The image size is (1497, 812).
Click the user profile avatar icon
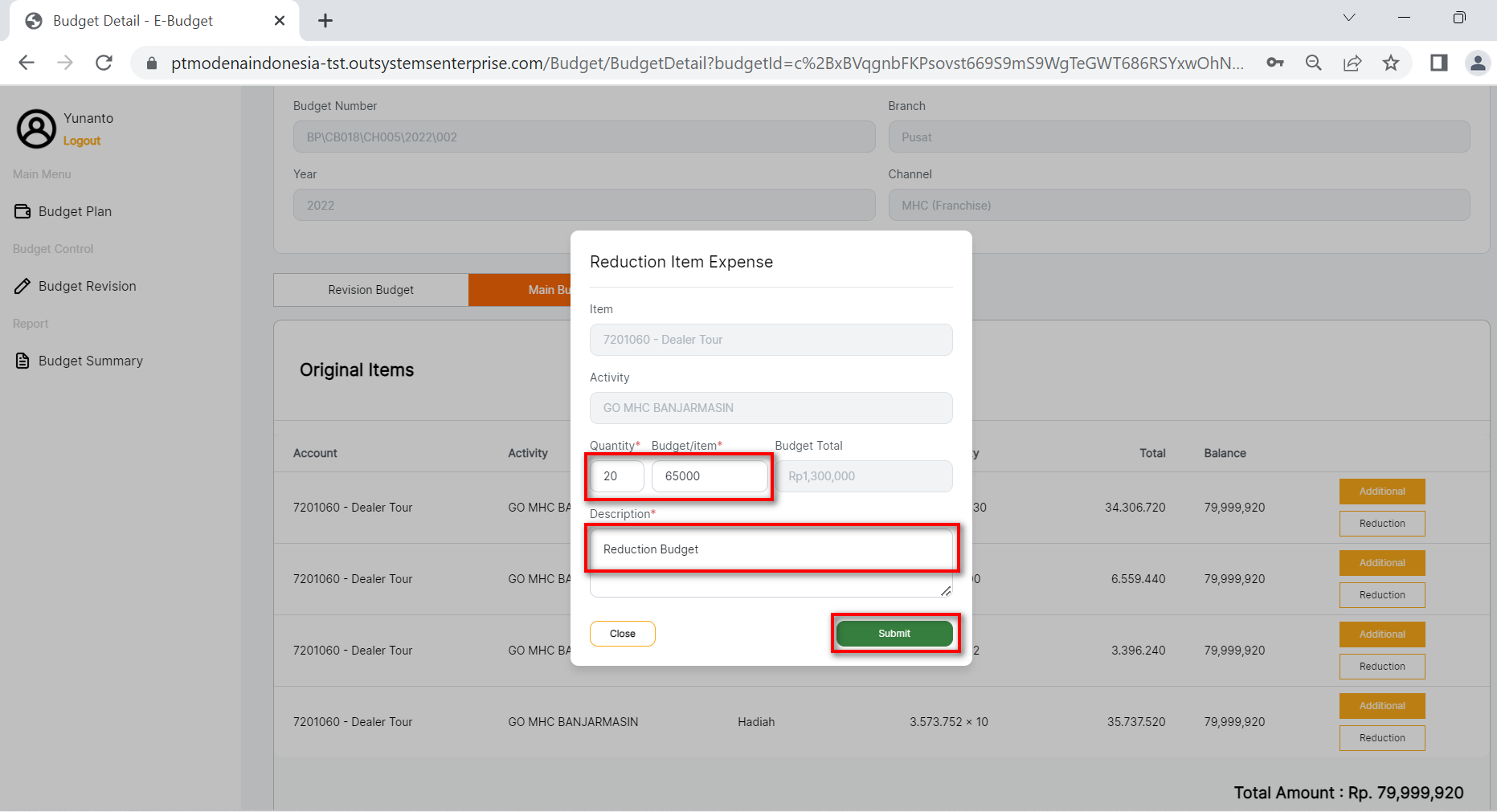[37, 129]
